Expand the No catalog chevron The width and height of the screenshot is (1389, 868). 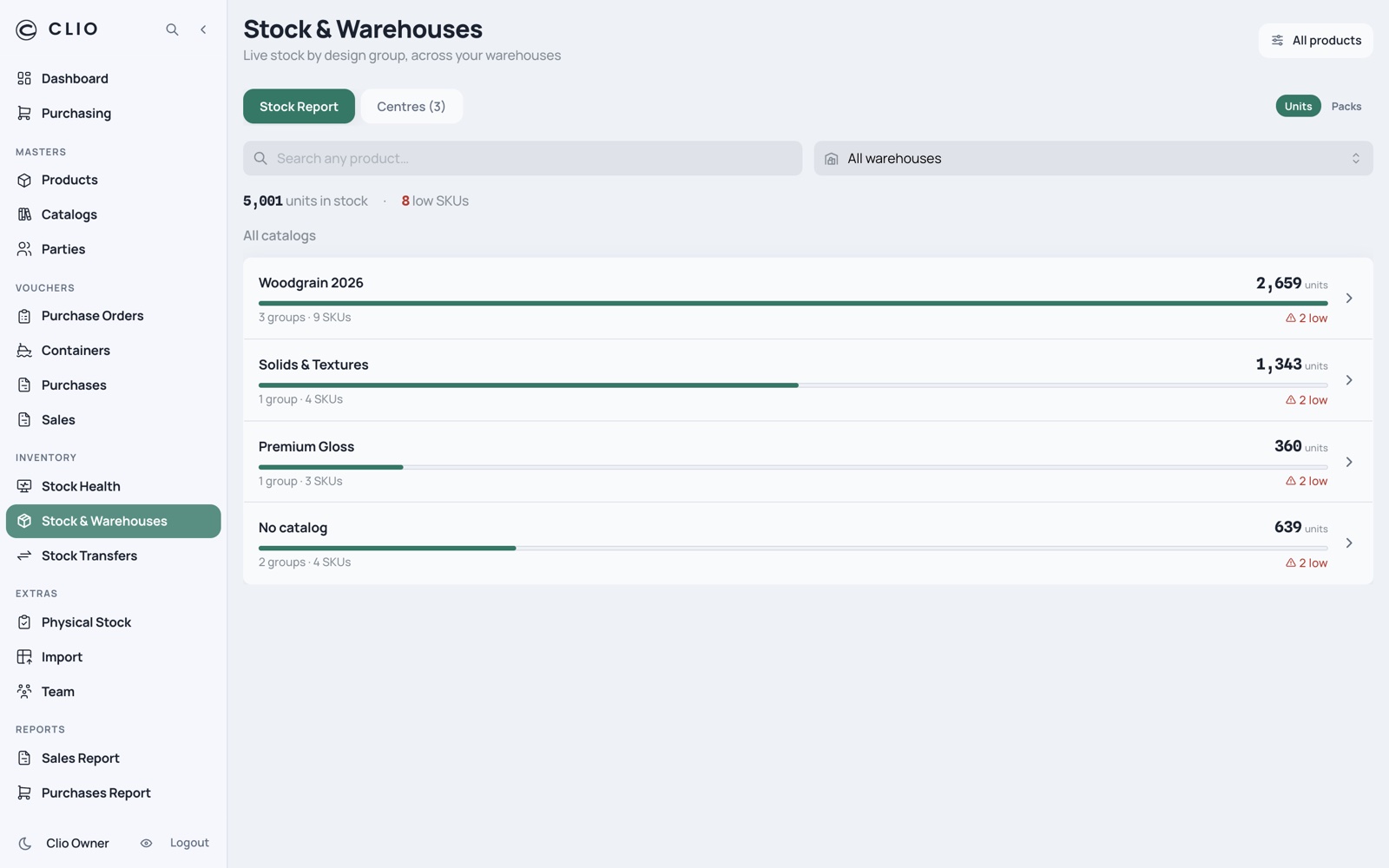[x=1349, y=543]
